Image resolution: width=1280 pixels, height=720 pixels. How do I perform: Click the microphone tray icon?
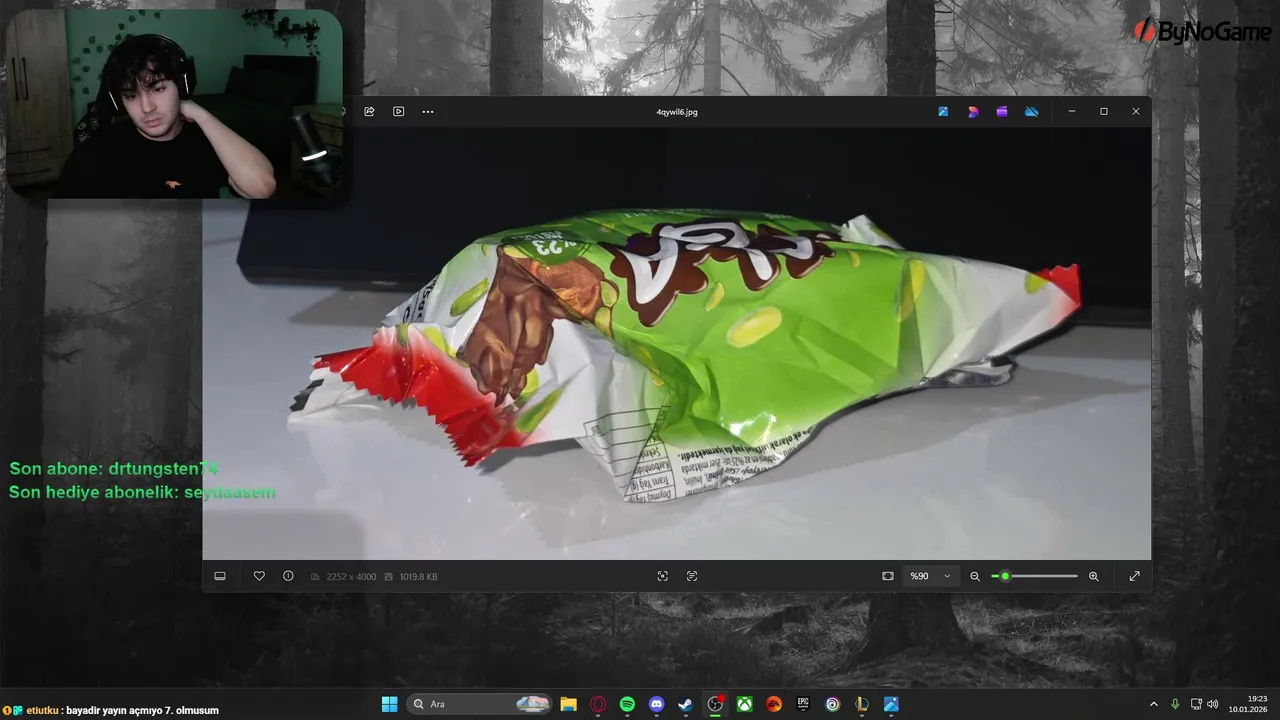click(1175, 704)
